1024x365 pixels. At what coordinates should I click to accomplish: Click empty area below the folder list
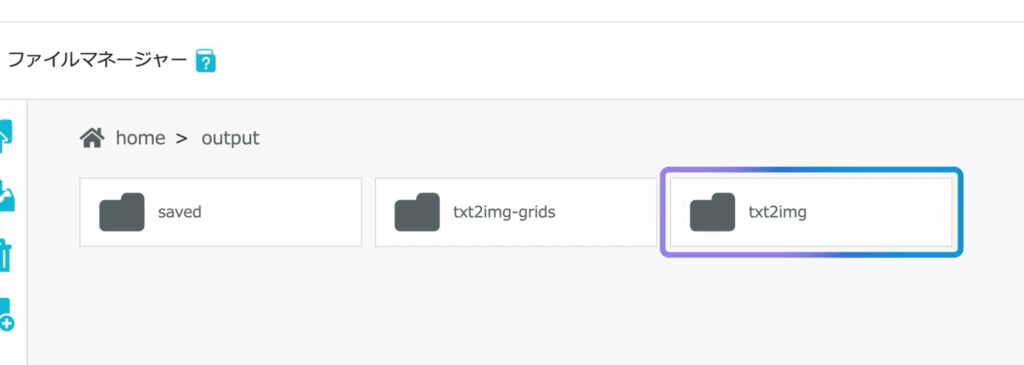516,307
